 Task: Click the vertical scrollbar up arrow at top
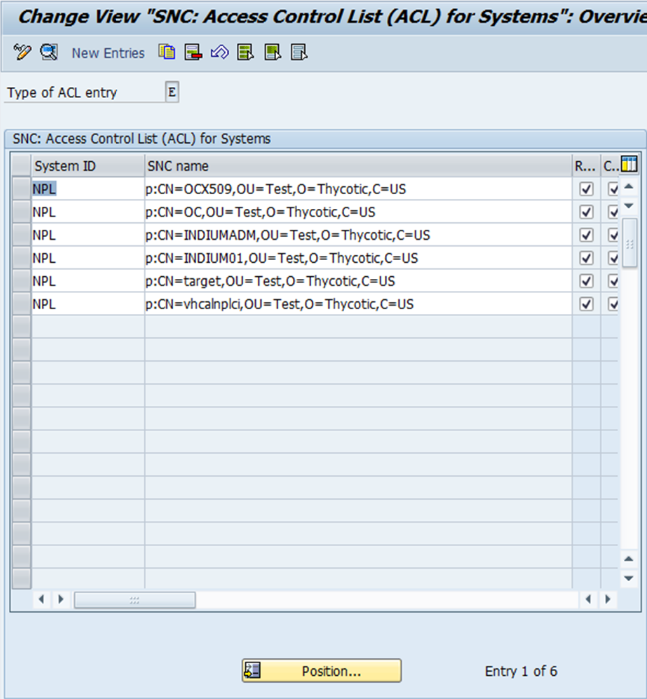click(629, 187)
